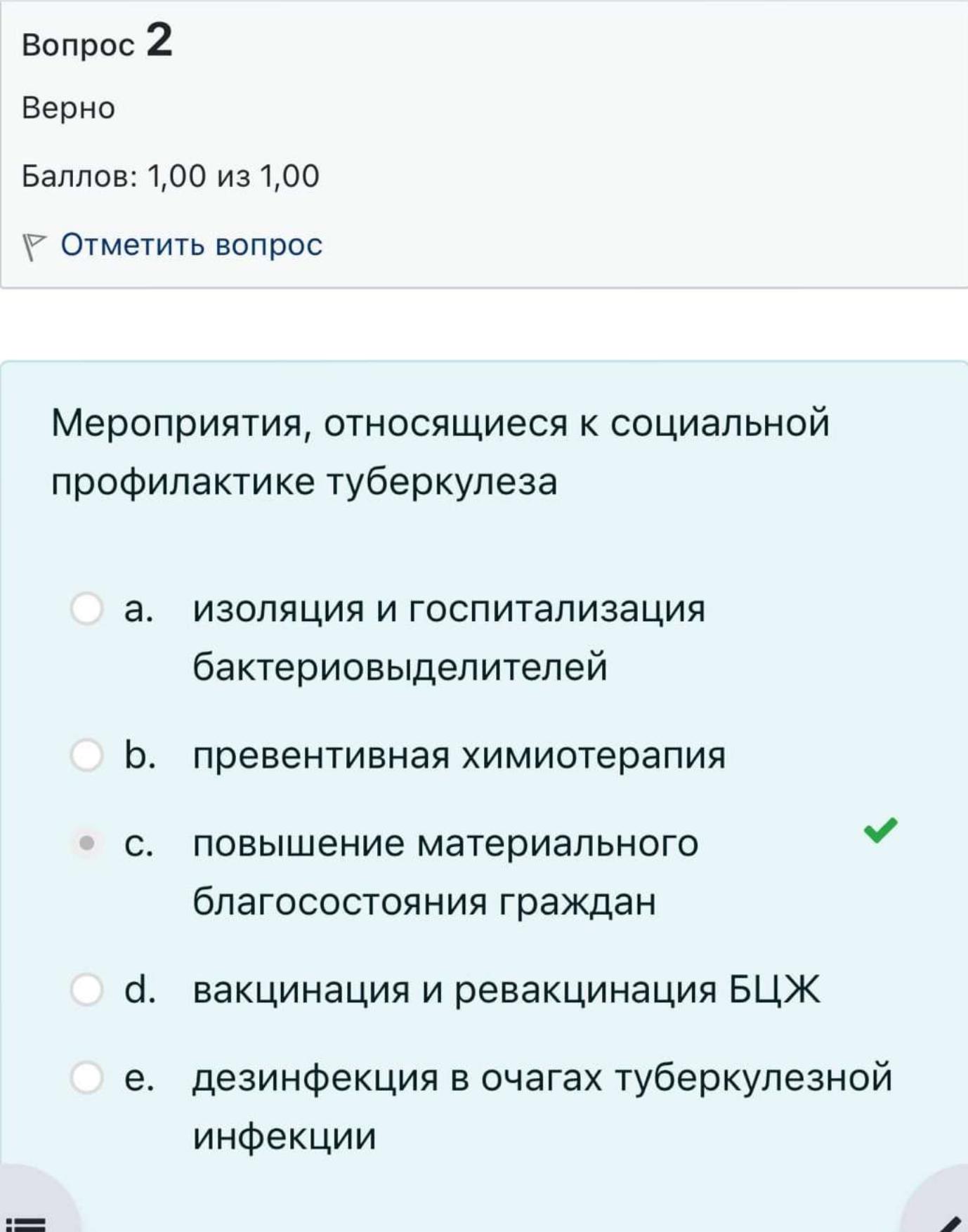968x1232 pixels.
Task: Click the Отметить вопрос link
Action: [191, 244]
